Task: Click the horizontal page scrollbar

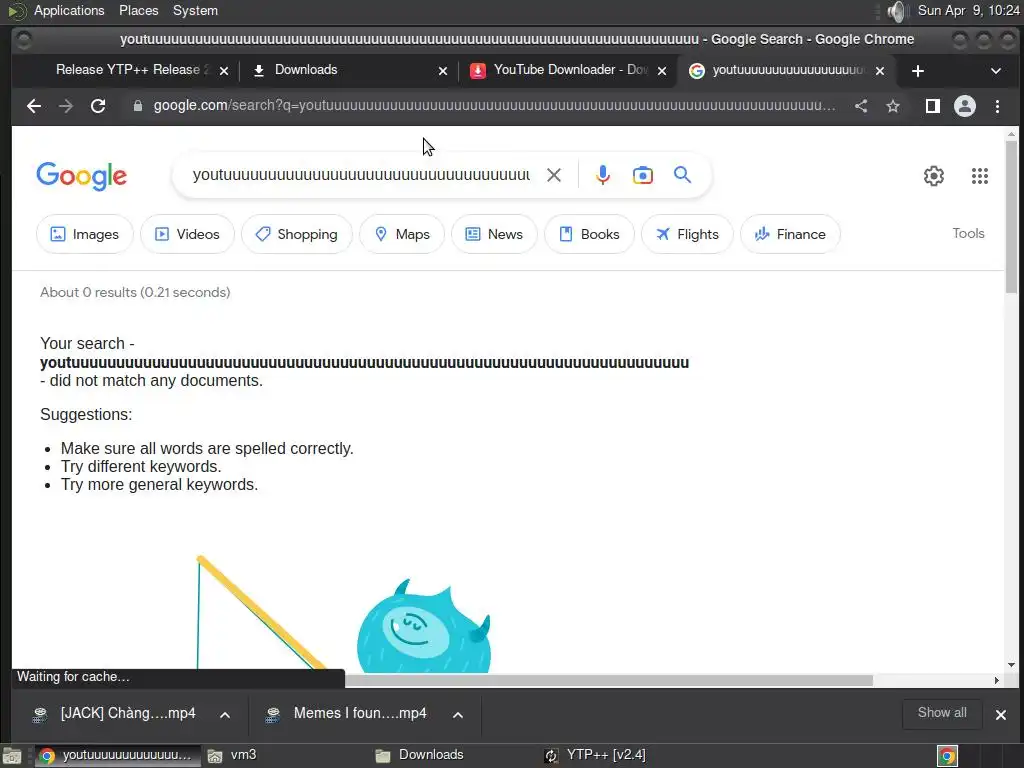Action: (x=609, y=680)
